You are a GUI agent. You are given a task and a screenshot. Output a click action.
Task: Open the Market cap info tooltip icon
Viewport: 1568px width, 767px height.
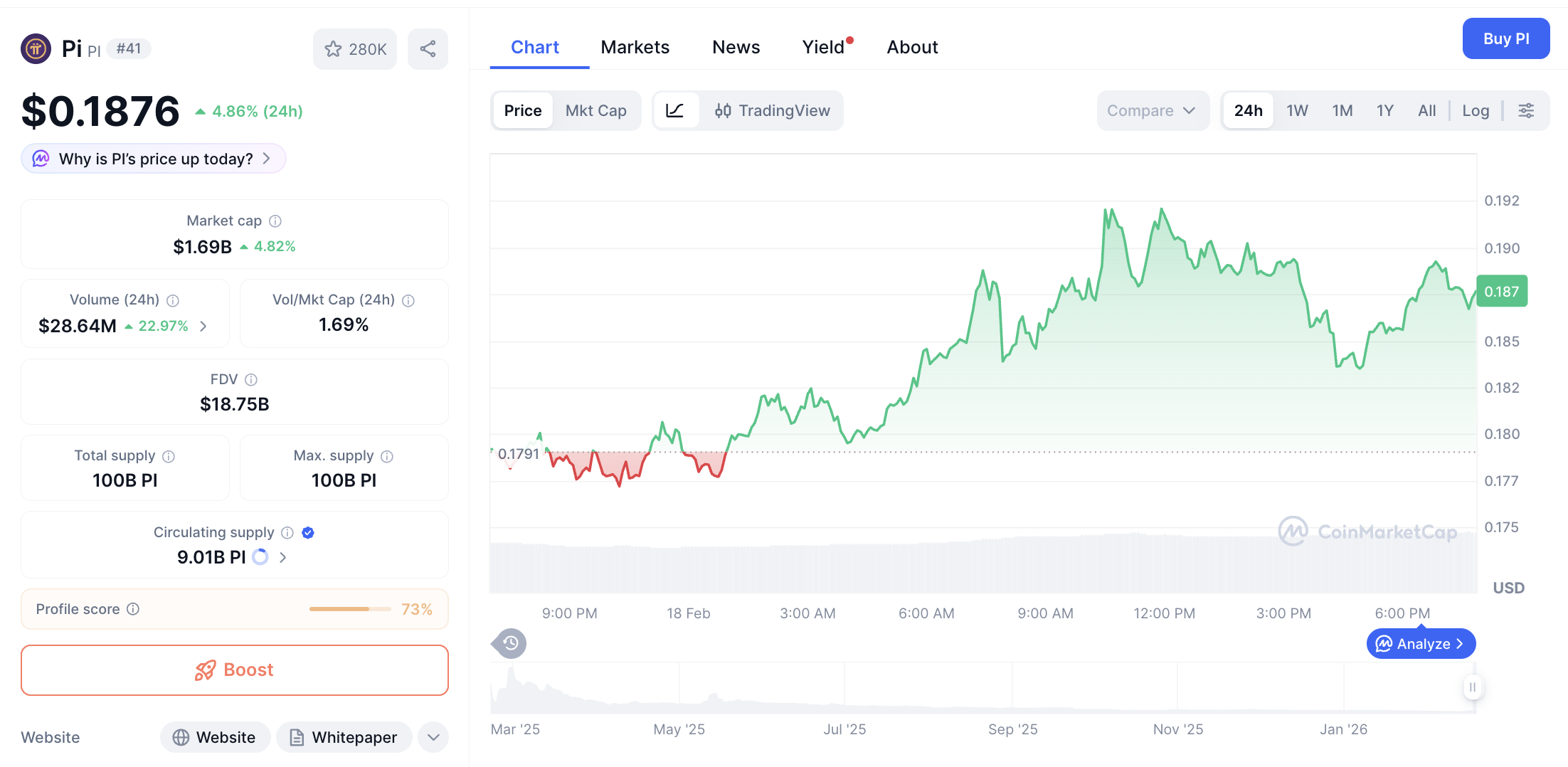(x=275, y=221)
